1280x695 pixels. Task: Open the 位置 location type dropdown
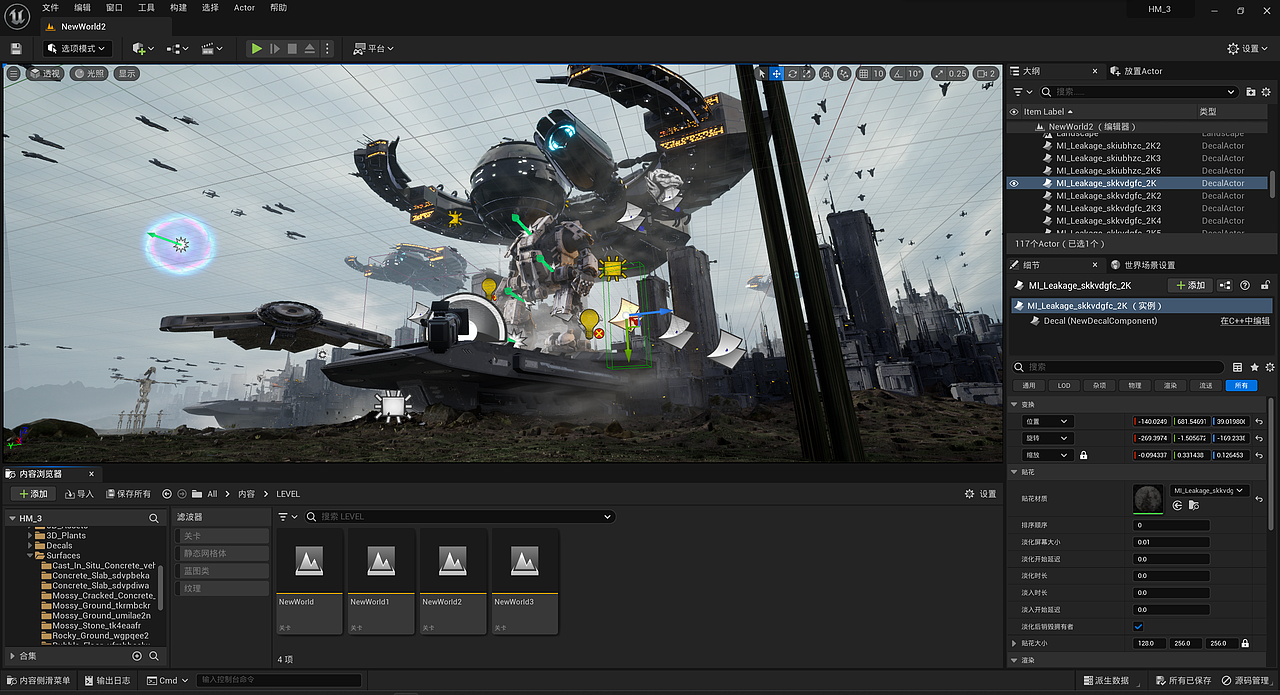tap(1048, 421)
